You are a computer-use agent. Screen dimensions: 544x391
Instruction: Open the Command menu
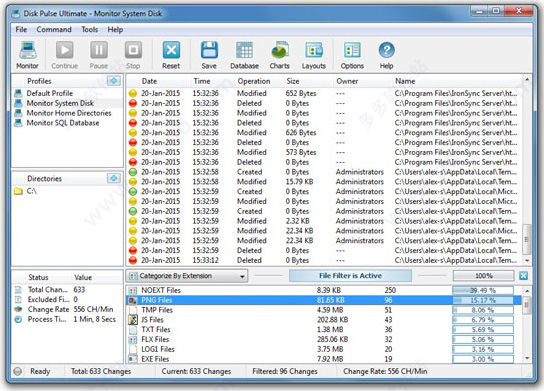[x=54, y=29]
